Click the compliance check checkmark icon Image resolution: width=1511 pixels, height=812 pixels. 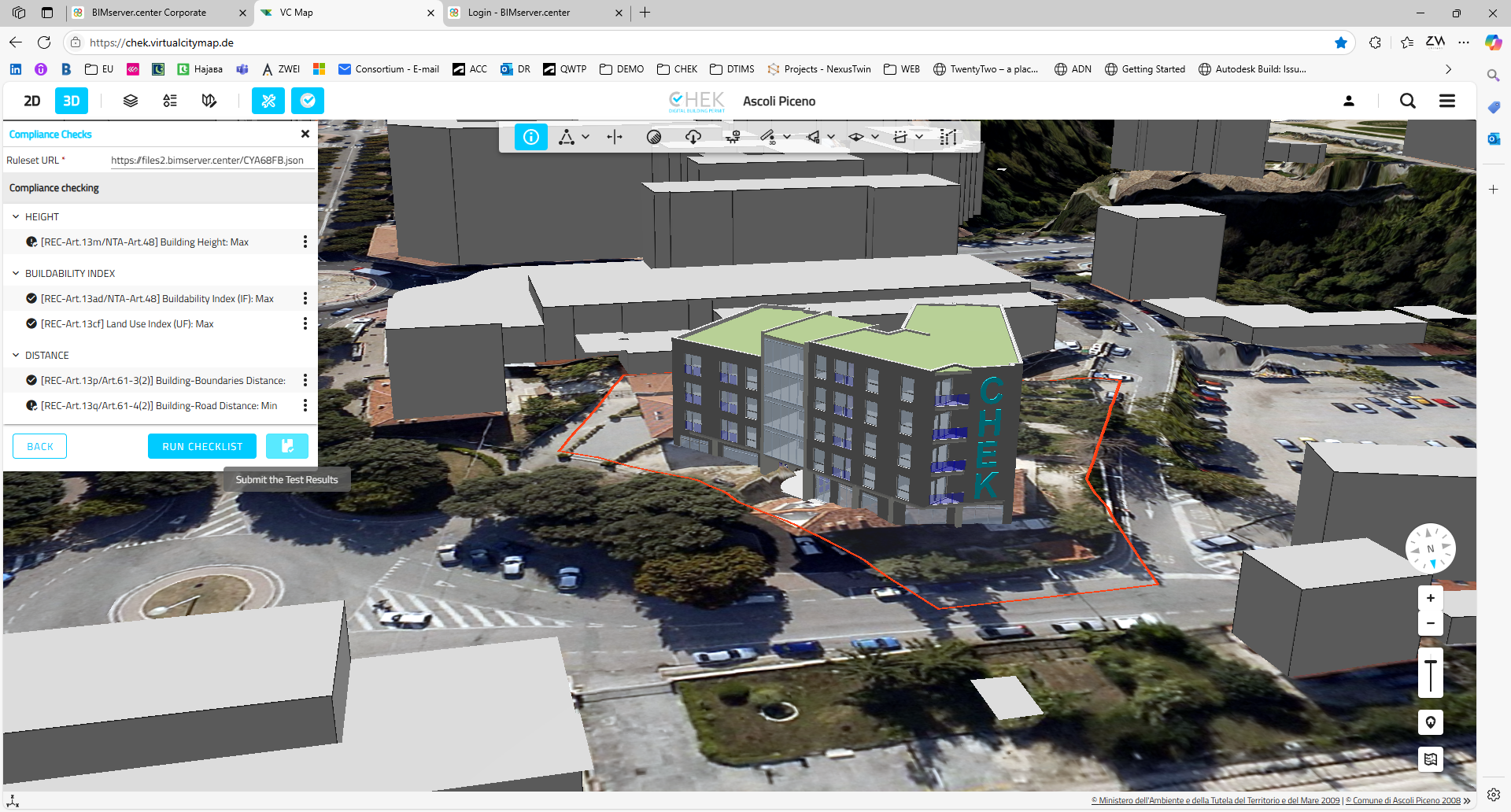(308, 101)
